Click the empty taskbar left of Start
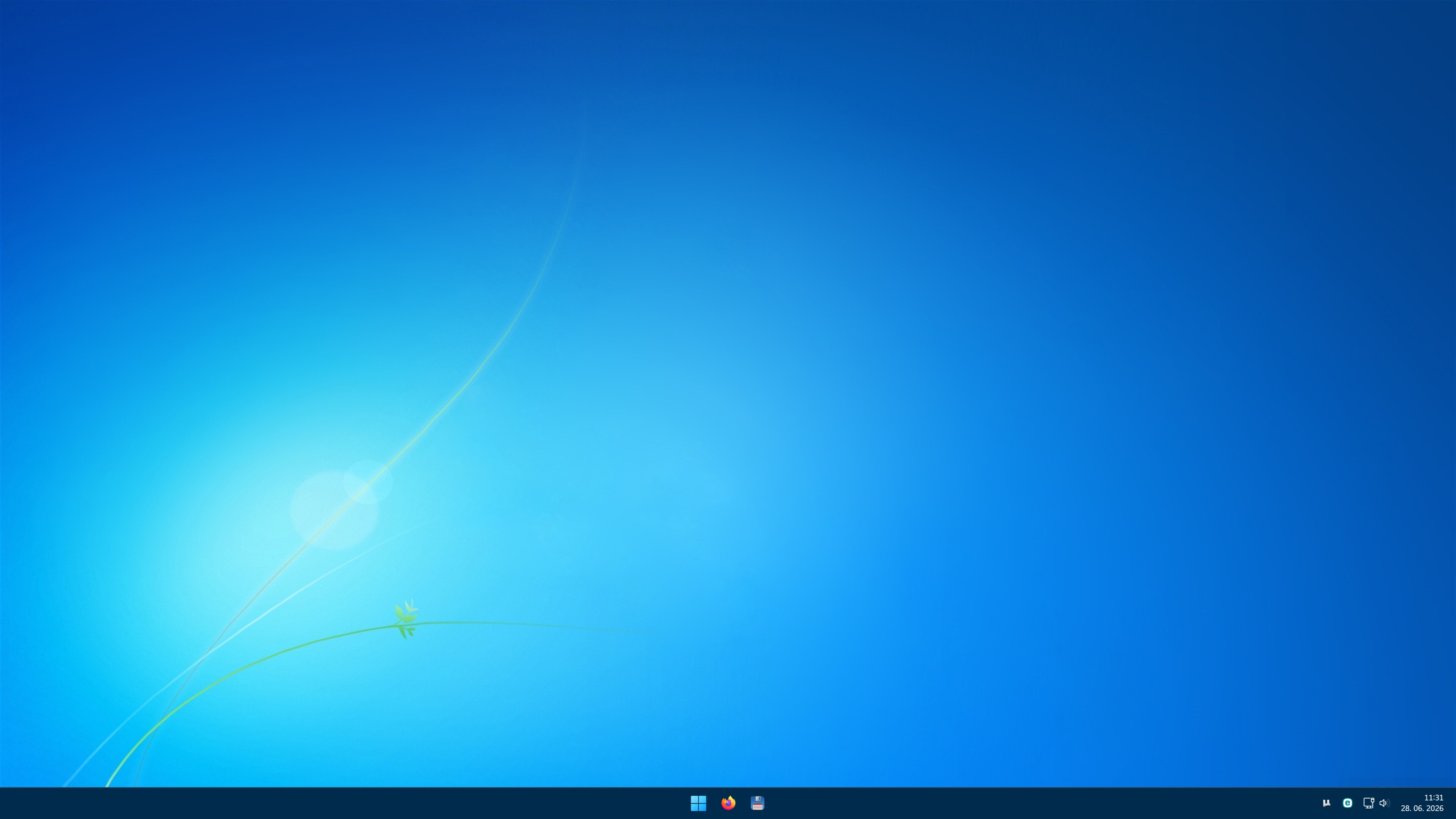This screenshot has width=1456, height=819. pos(339,803)
